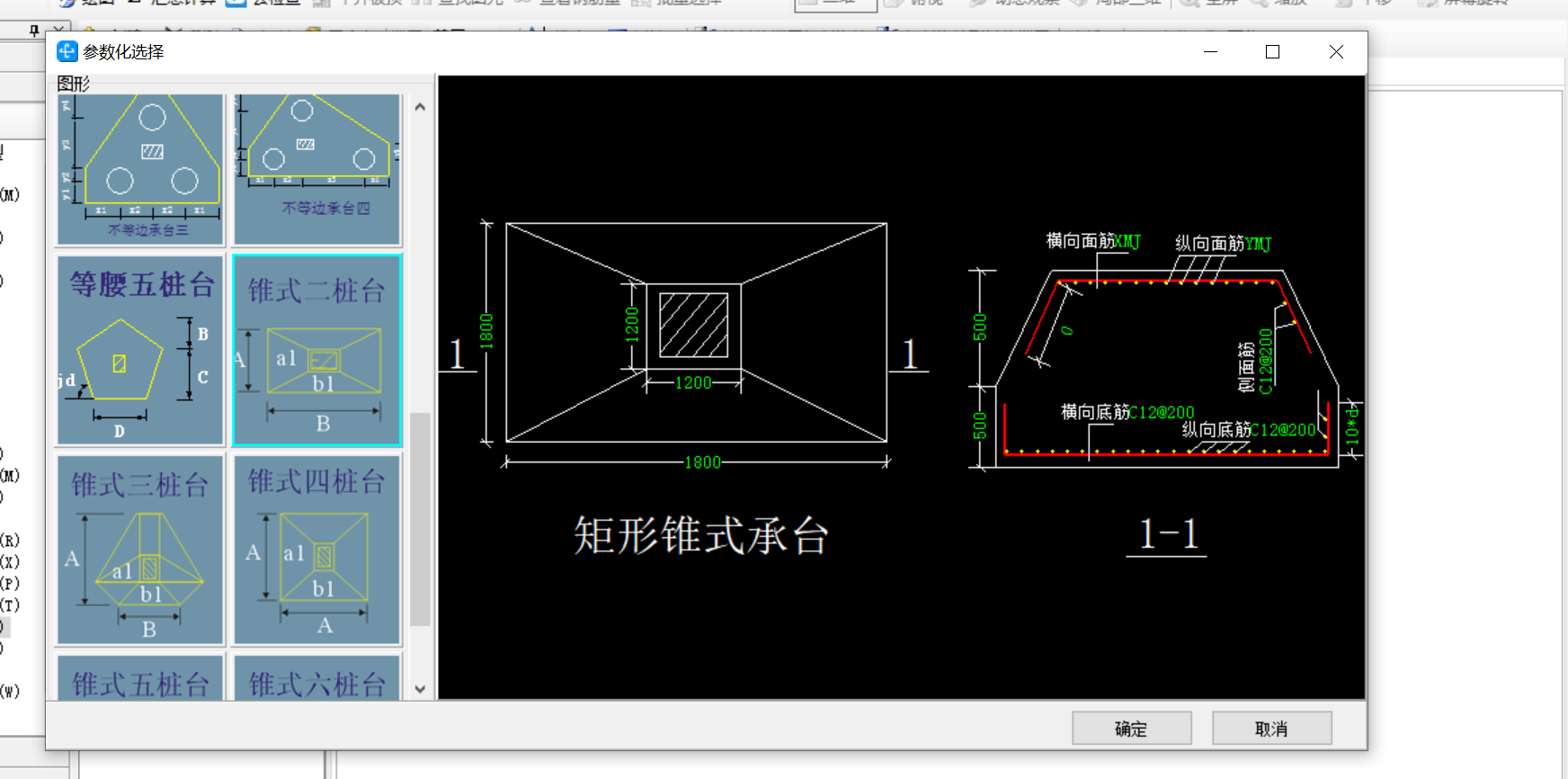Click the 矩形锥式承台 drawing title
The width and height of the screenshot is (1568, 779).
(701, 536)
